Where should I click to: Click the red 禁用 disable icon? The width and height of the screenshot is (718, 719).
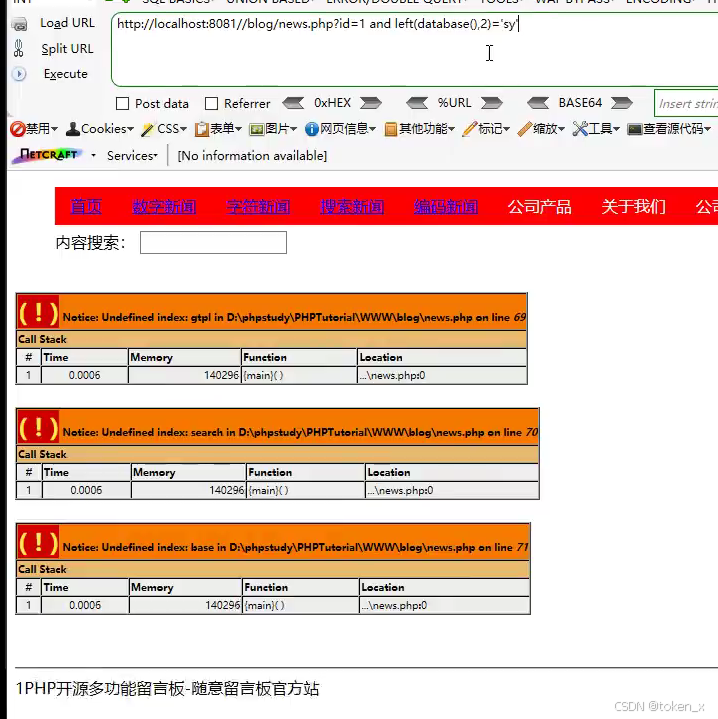18,129
